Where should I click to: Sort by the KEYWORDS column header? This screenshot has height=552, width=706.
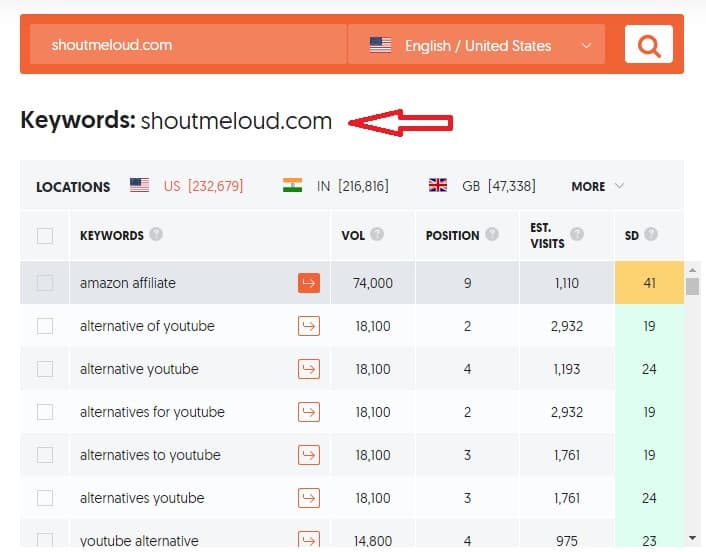click(112, 235)
